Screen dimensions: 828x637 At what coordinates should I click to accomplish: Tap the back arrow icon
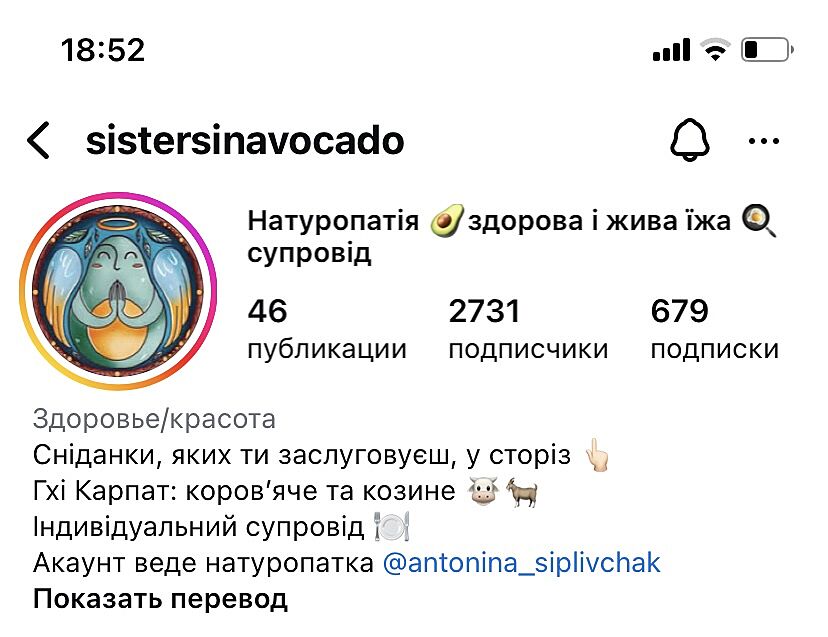pos(39,140)
